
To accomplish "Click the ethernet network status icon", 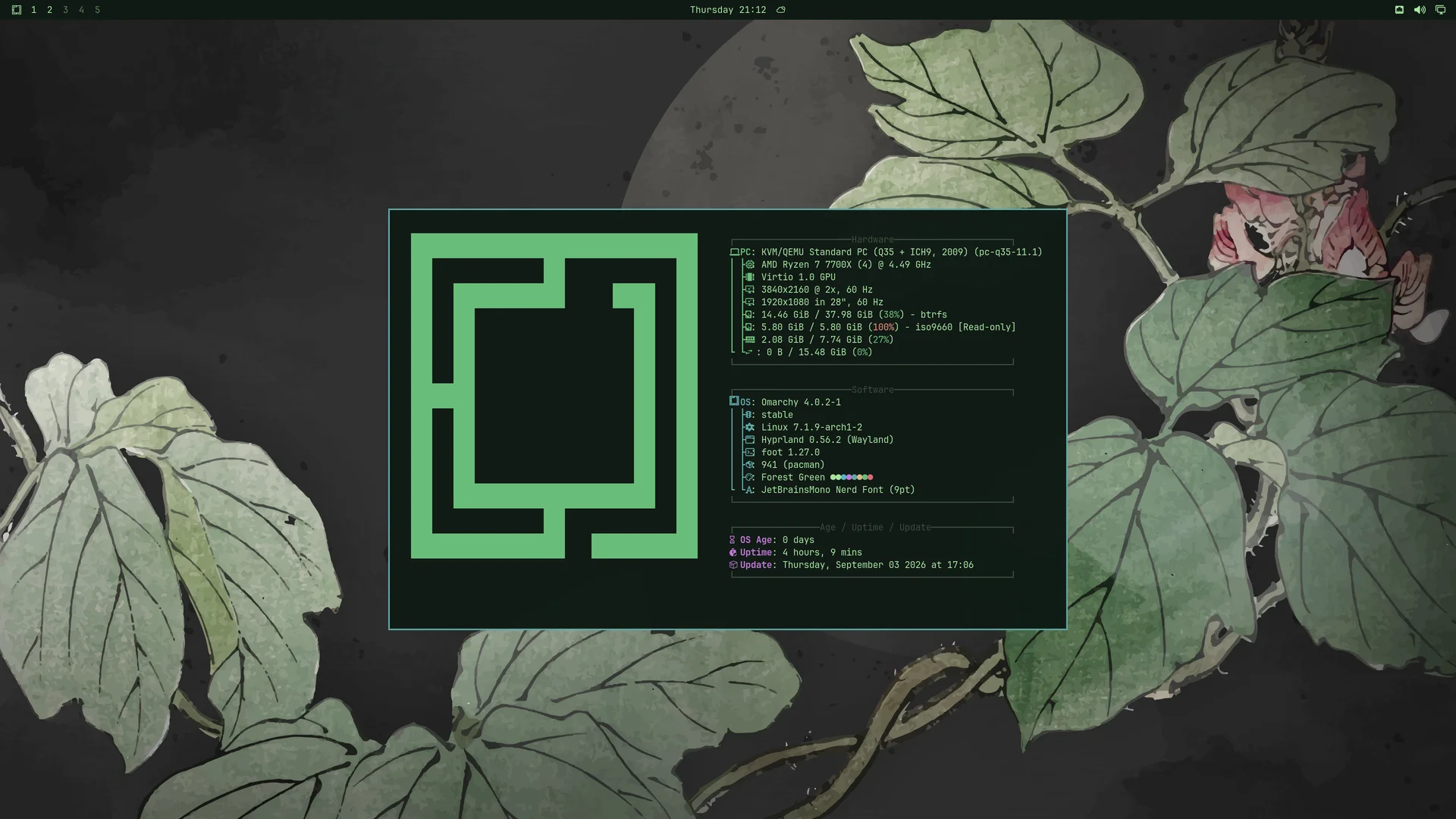I will click(1399, 10).
